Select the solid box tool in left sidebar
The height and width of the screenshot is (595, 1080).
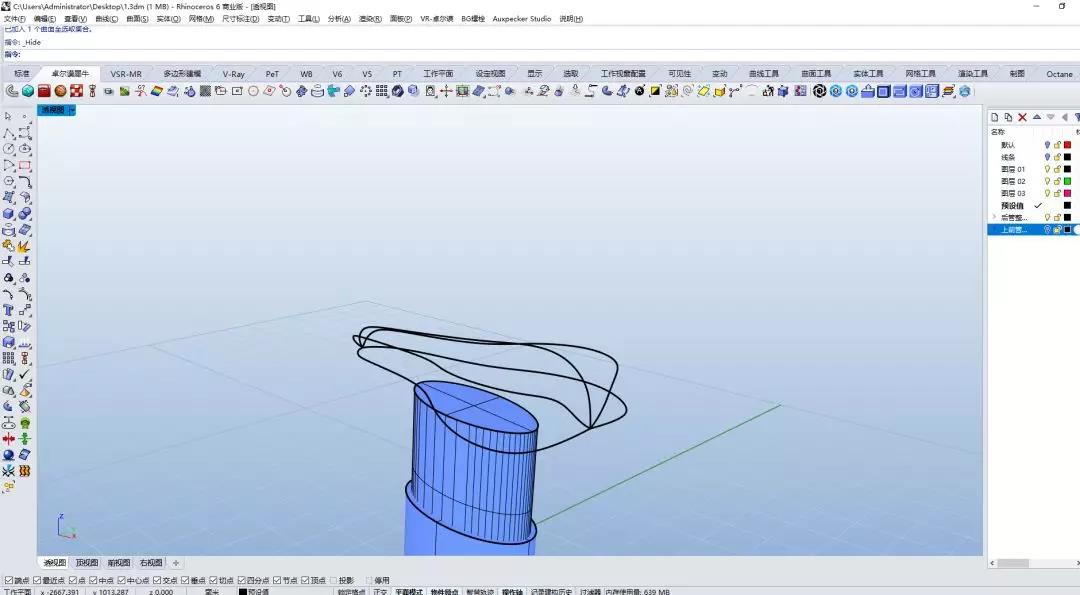click(8, 213)
